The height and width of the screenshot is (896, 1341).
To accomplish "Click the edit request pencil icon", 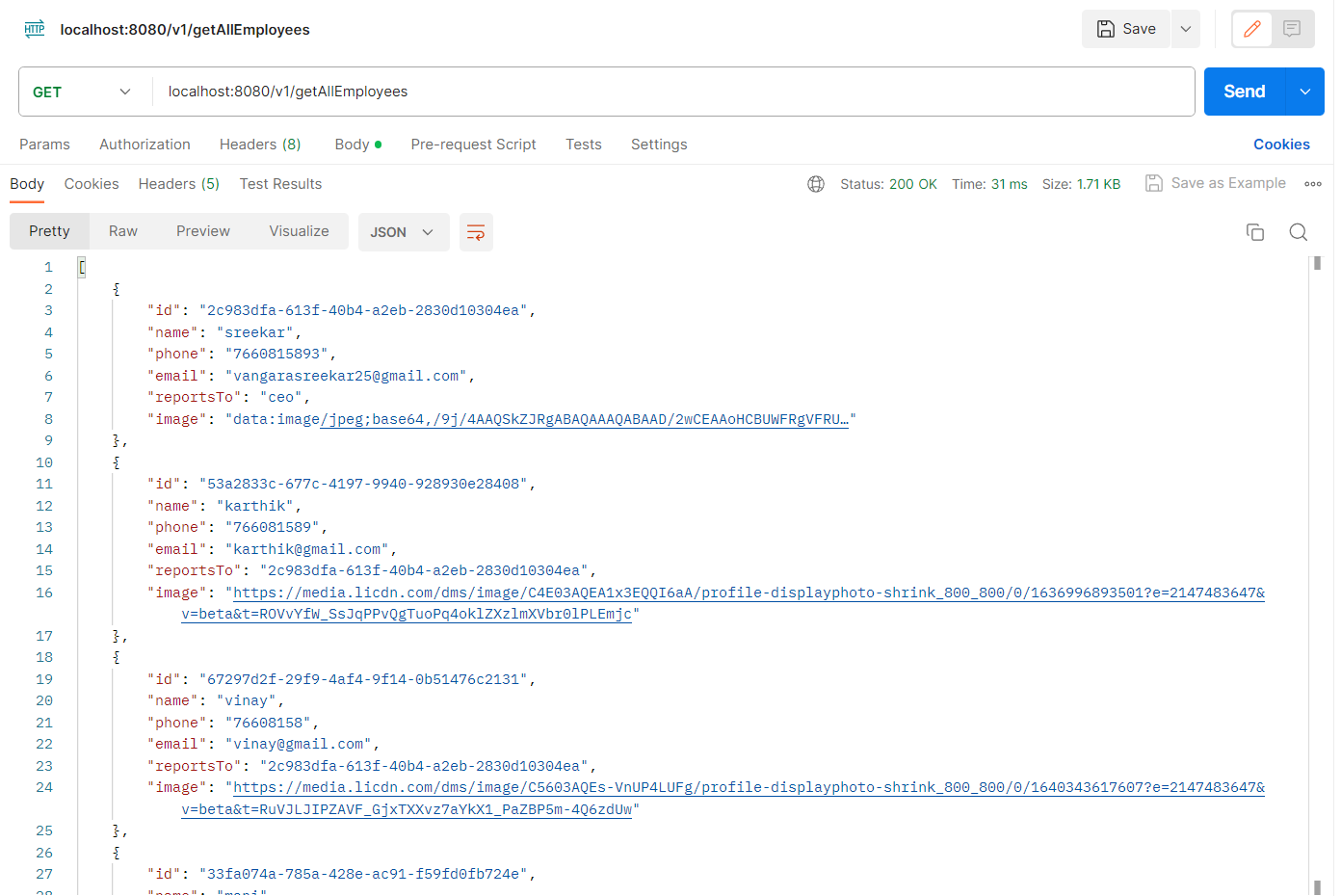I will click(x=1251, y=29).
